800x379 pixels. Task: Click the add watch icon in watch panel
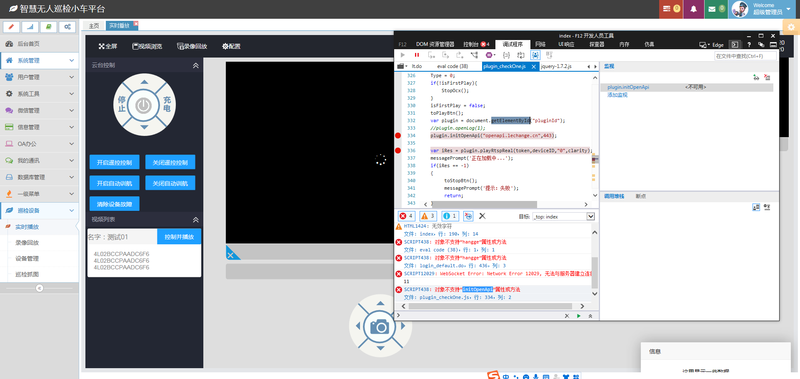(x=756, y=77)
